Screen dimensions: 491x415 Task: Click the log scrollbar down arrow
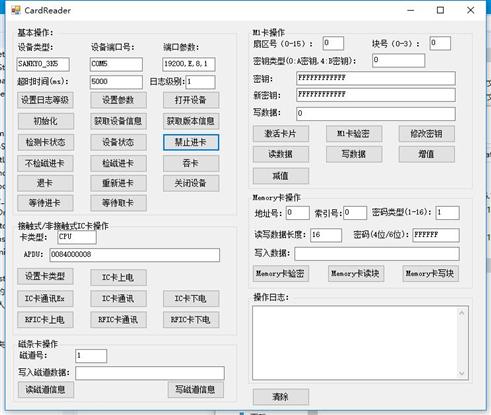(462, 373)
